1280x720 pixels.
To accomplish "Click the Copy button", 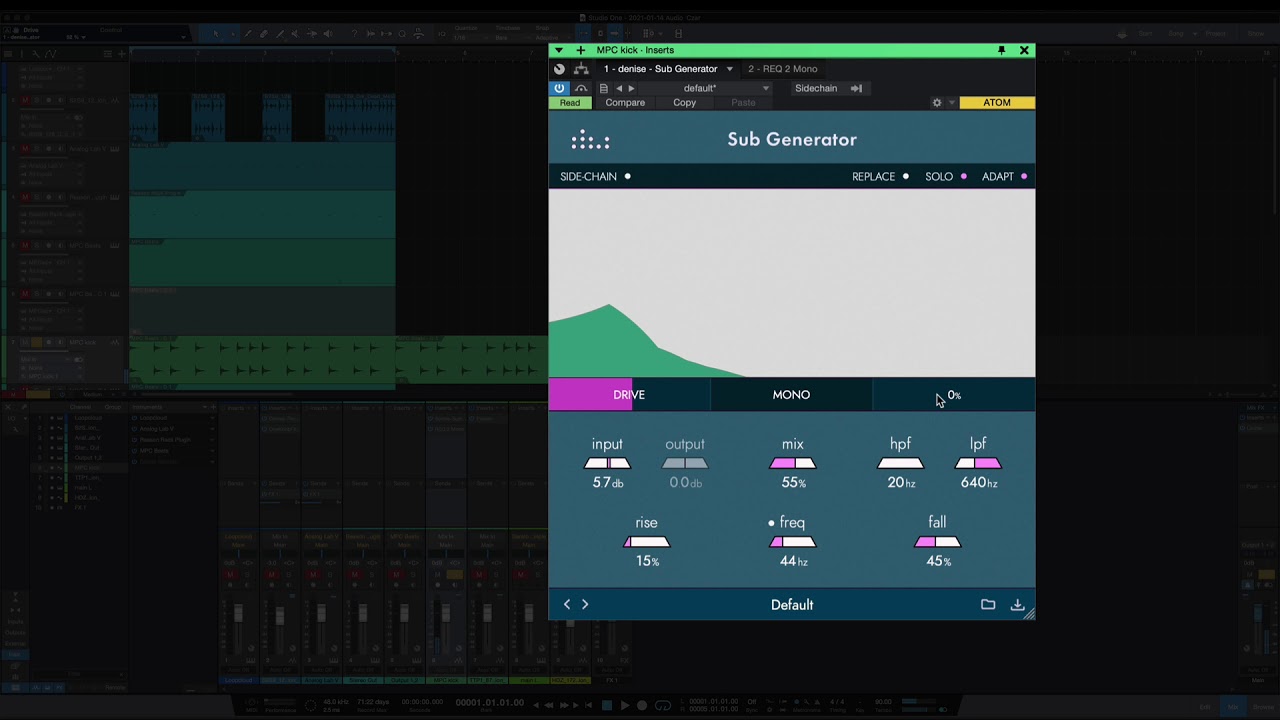I will tap(685, 103).
